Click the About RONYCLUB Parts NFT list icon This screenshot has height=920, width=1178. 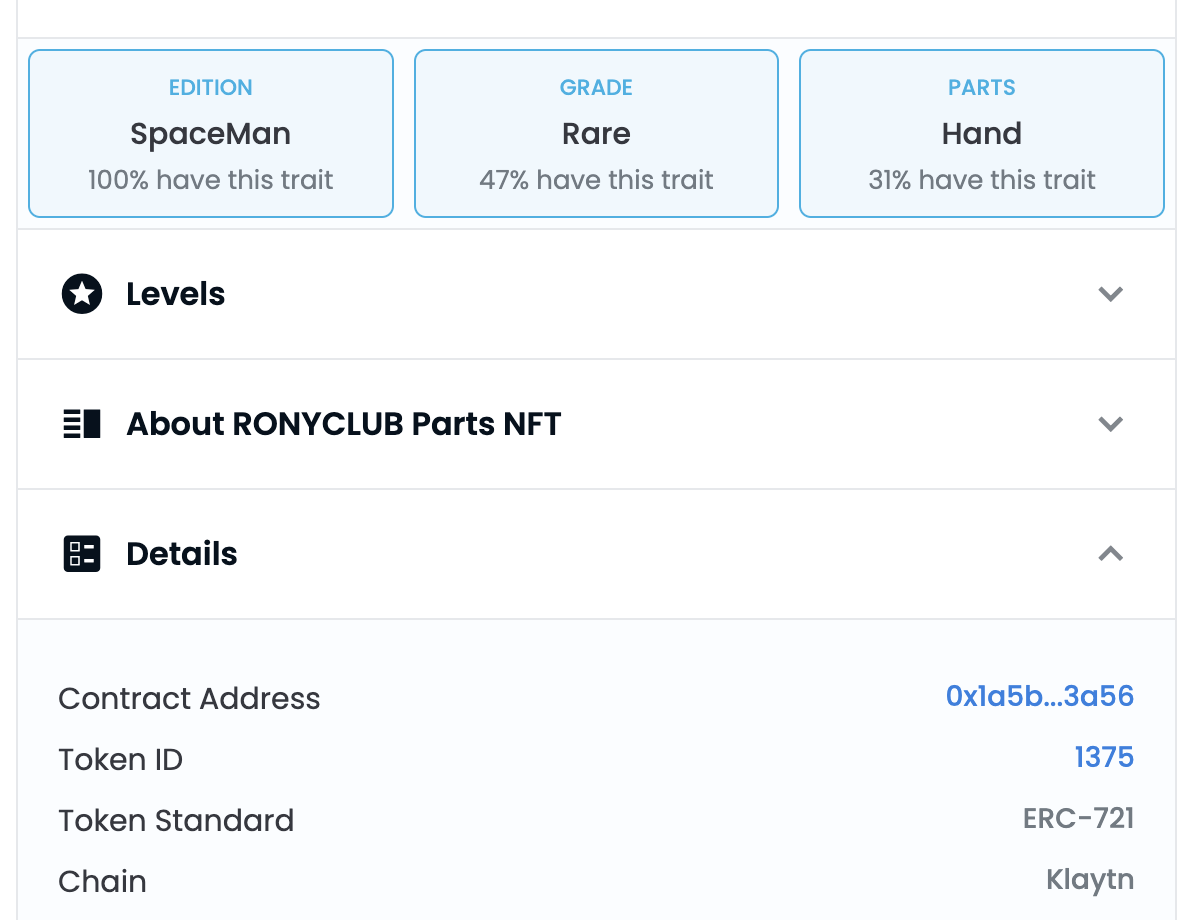[82, 424]
